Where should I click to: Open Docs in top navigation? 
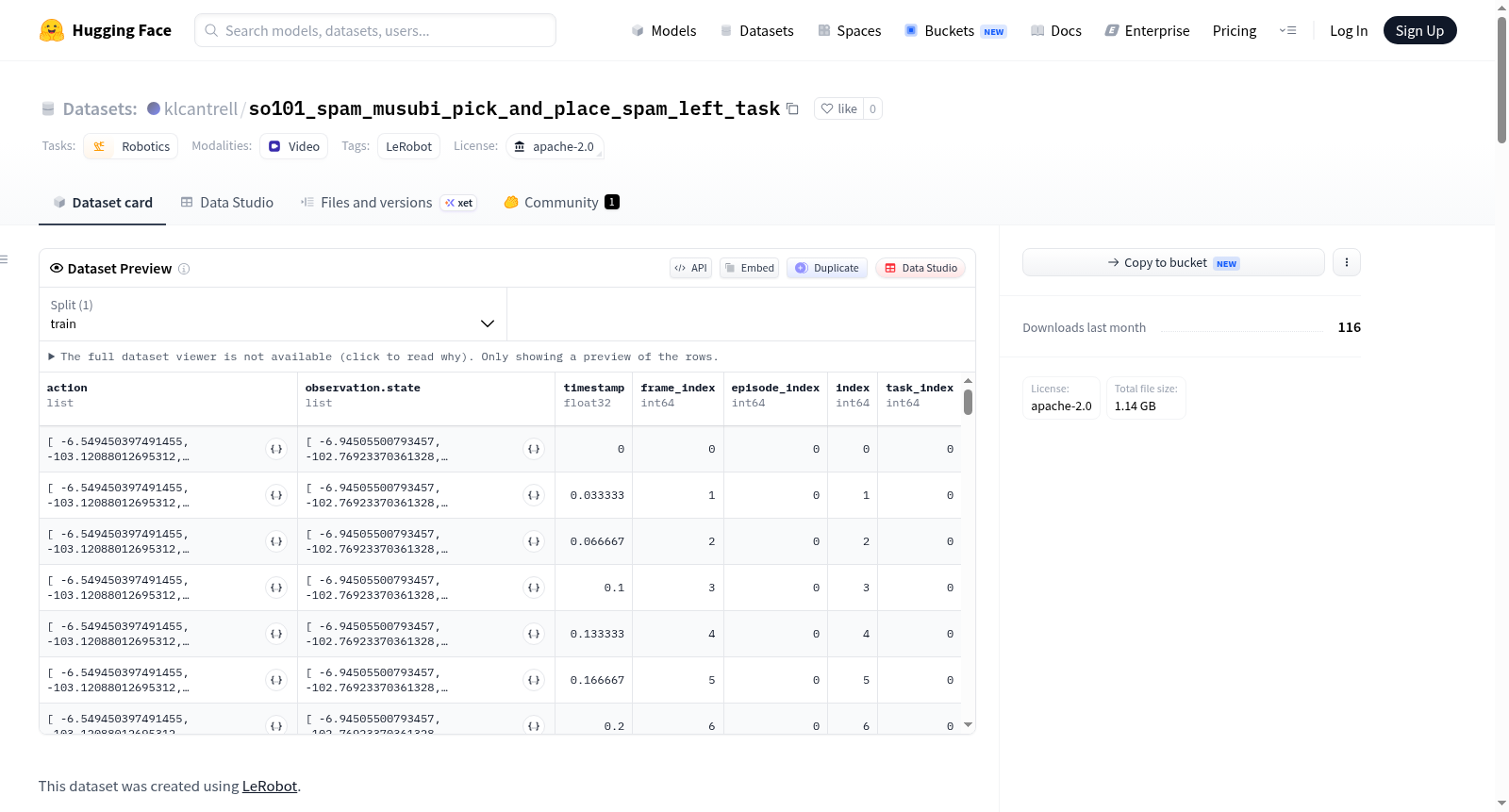click(x=1055, y=31)
